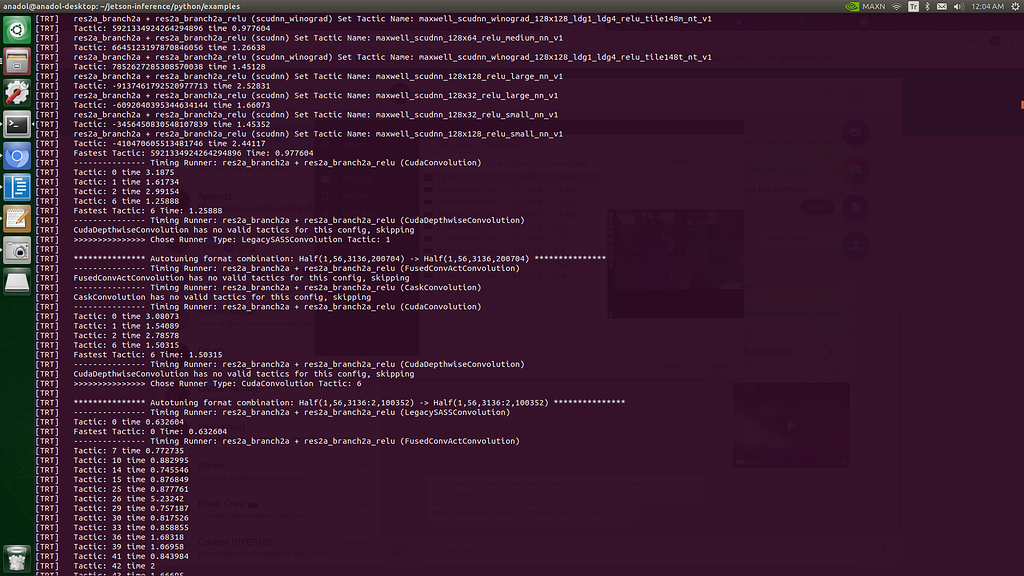The width and height of the screenshot is (1024, 576).
Task: Toggle Bluetooth via the indicator icon
Action: point(927,7)
